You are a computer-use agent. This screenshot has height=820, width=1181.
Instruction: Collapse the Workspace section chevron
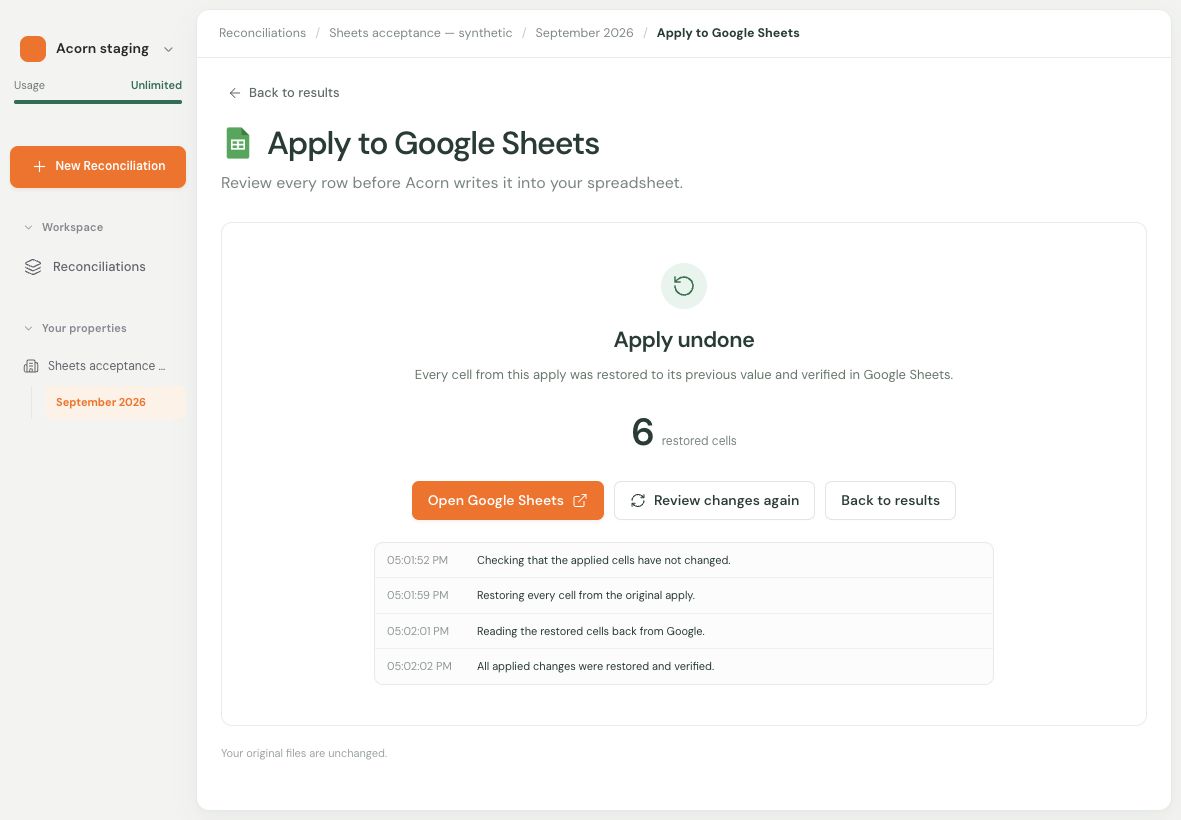tap(29, 227)
